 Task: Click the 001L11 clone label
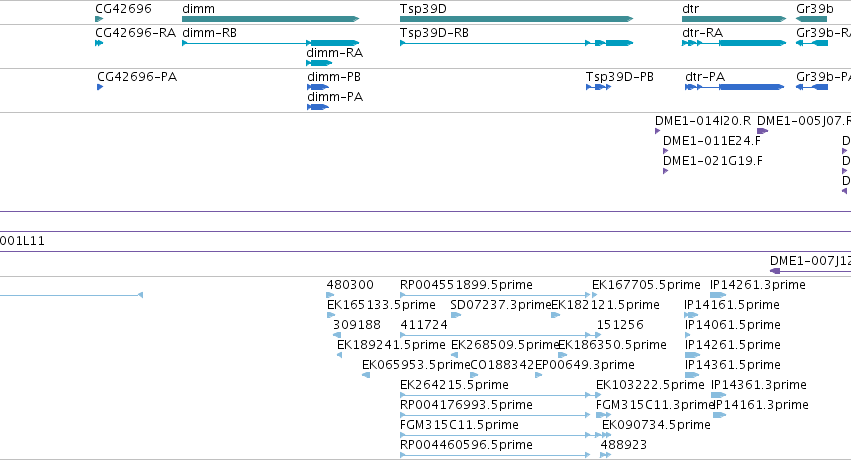pyautogui.click(x=22, y=241)
